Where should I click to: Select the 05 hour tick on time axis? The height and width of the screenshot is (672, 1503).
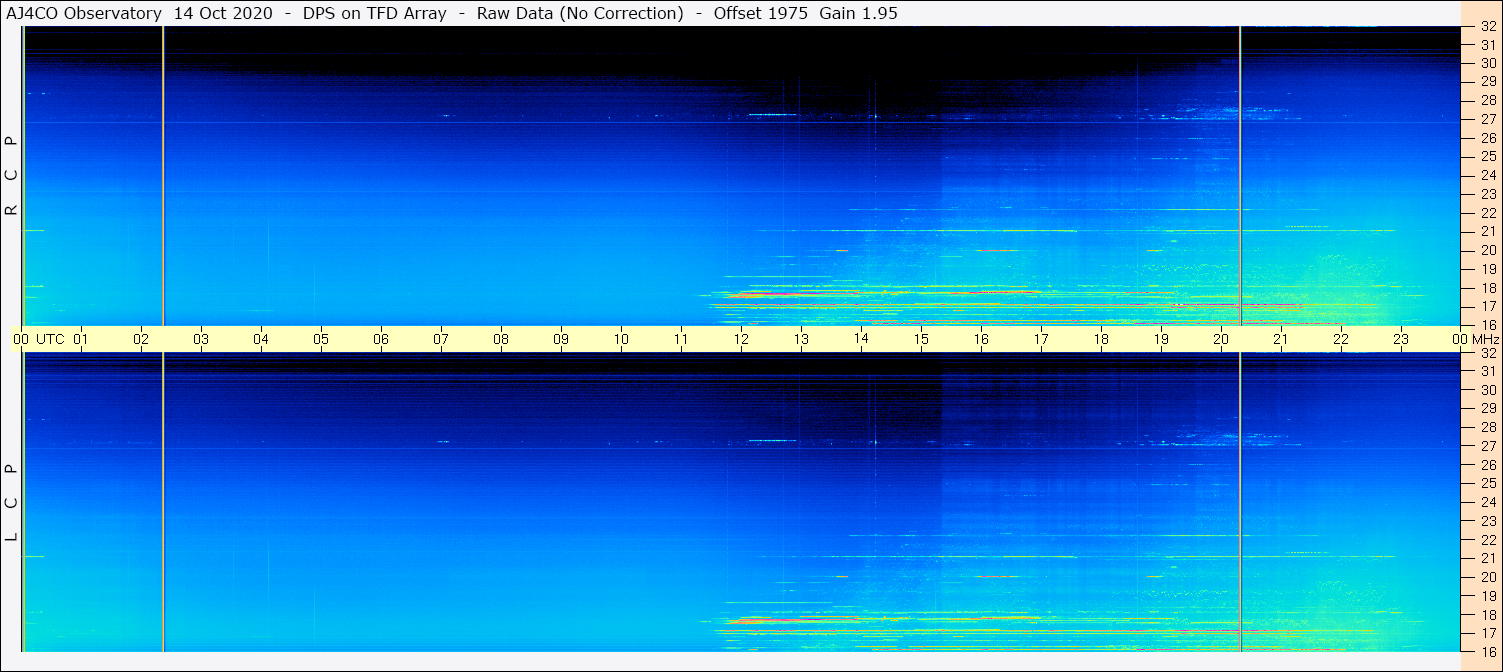321,339
